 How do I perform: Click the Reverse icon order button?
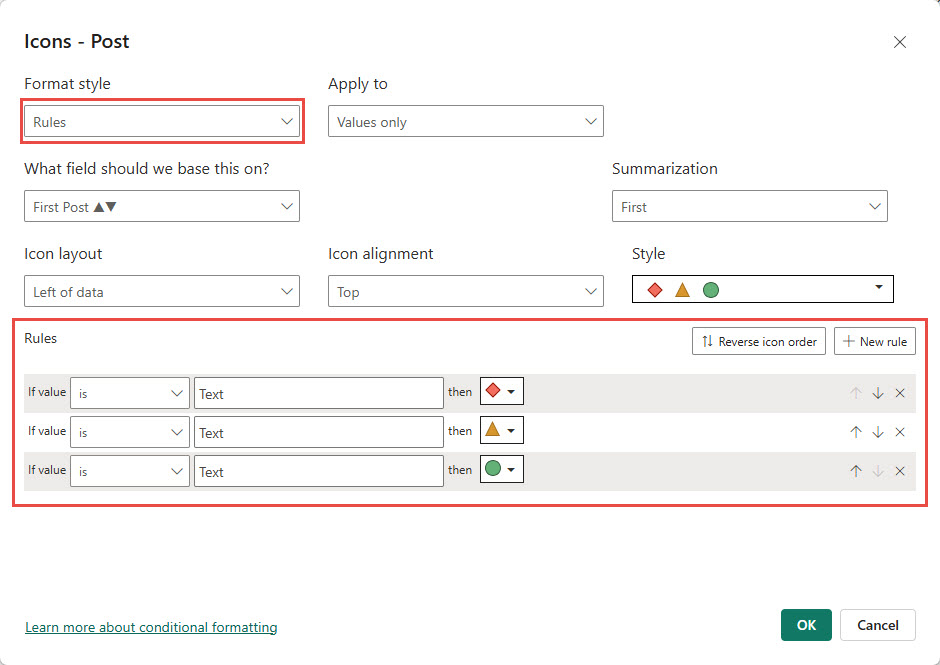[758, 341]
